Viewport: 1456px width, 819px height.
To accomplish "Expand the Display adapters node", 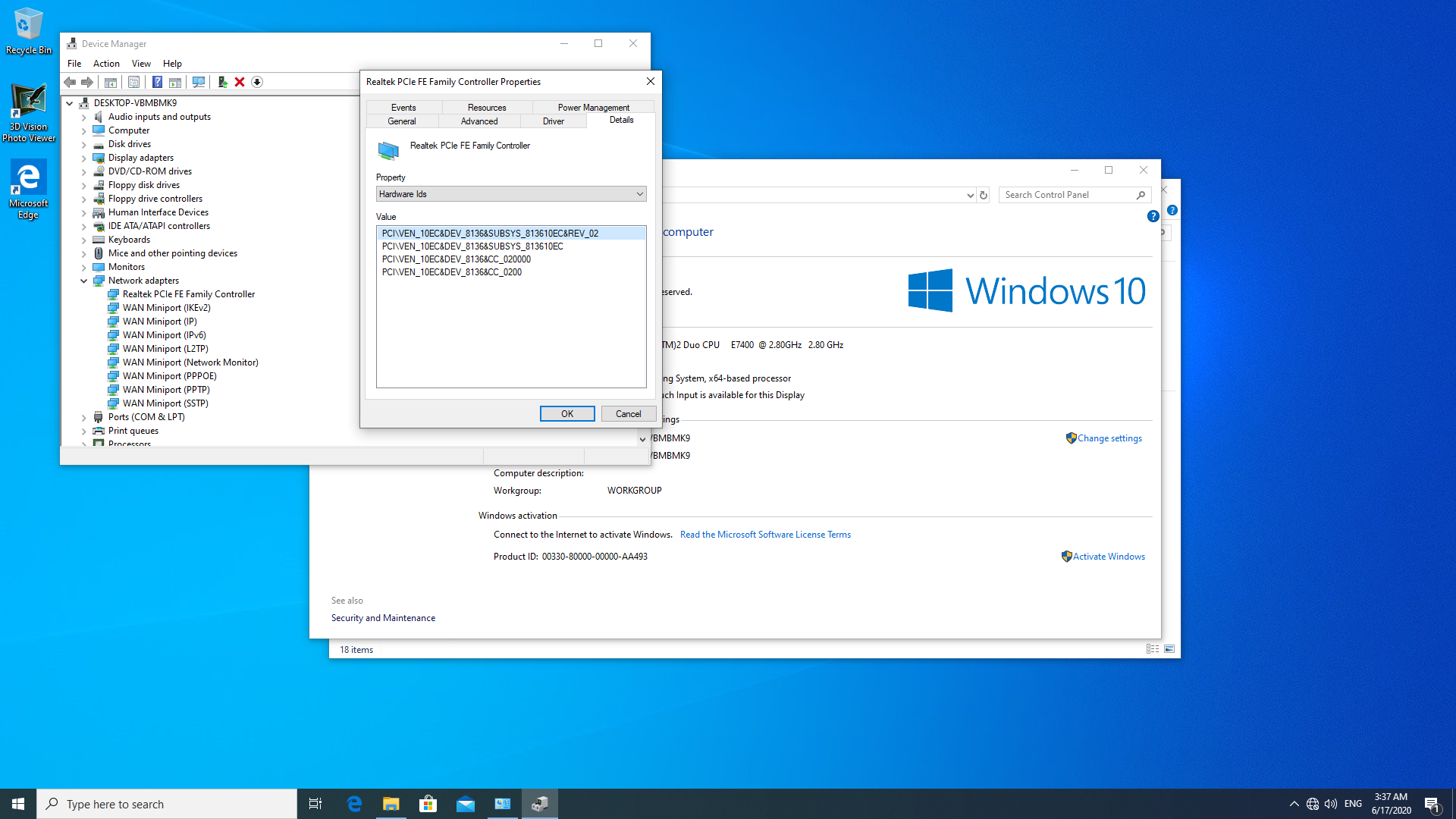I will [84, 158].
